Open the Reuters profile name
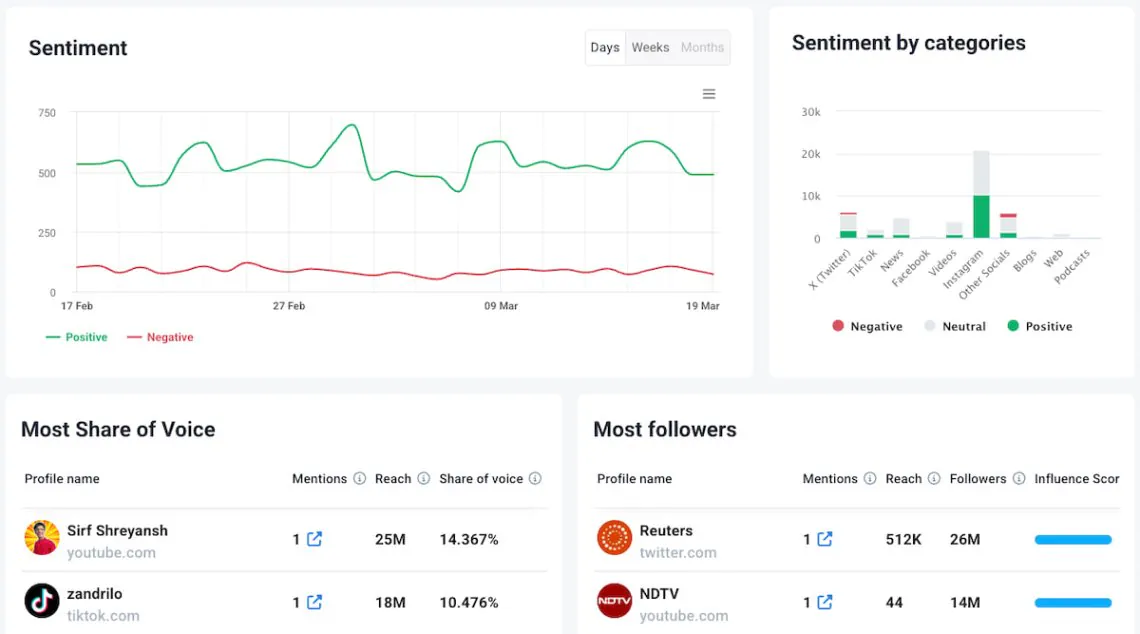 tap(666, 531)
